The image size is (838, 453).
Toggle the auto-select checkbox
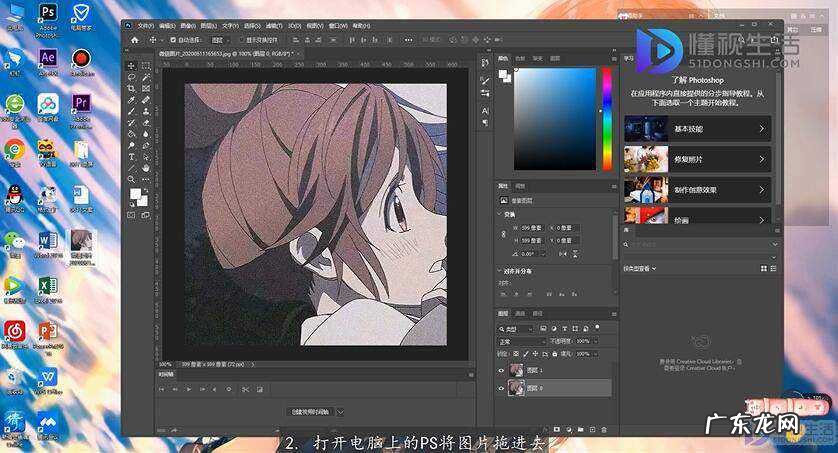173,40
